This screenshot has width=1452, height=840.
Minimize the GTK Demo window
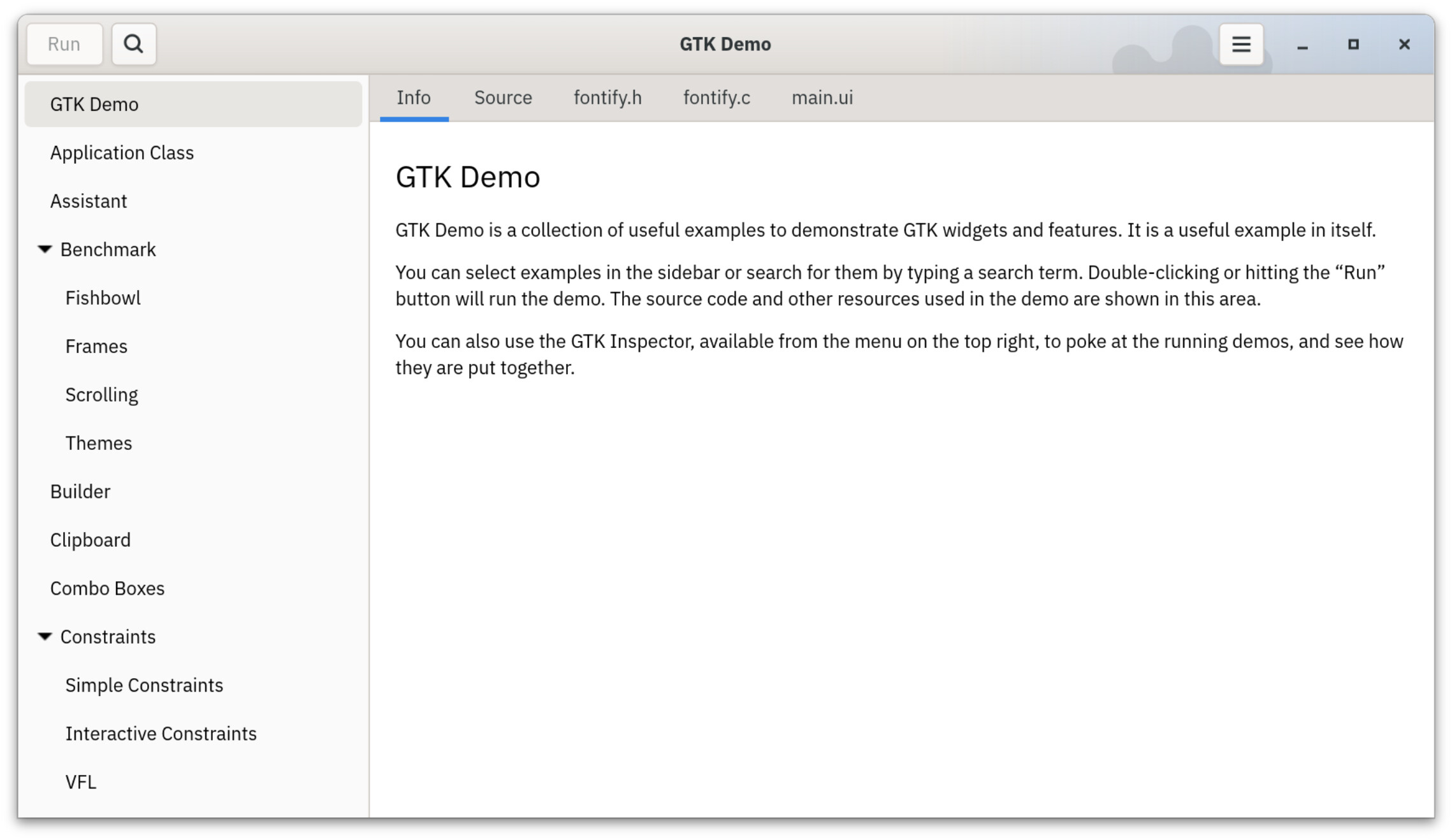pos(1302,45)
